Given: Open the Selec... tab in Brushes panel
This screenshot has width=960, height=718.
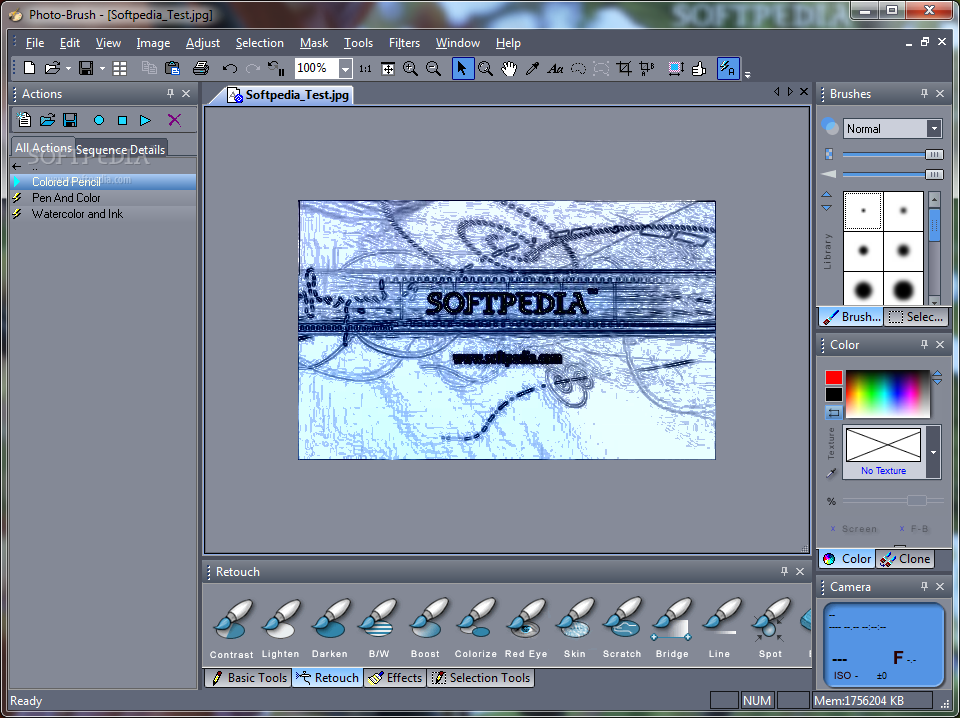Looking at the screenshot, I should [916, 316].
